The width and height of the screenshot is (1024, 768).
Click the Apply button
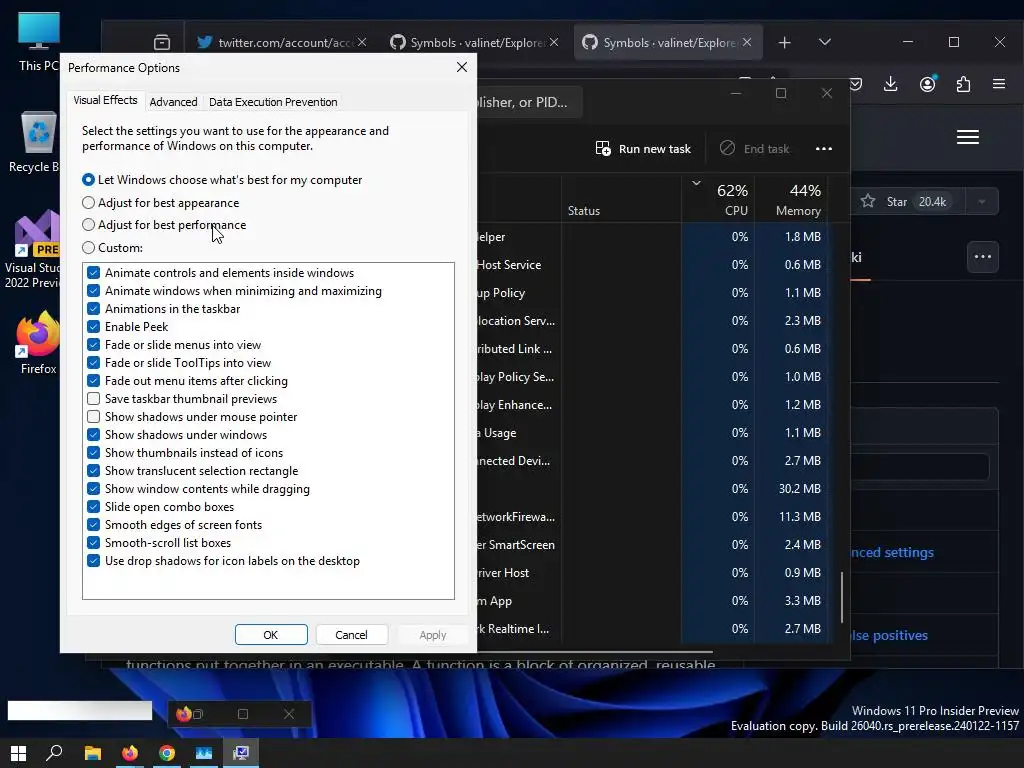[432, 635]
